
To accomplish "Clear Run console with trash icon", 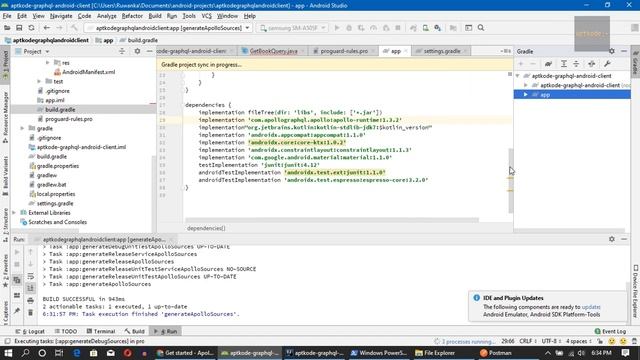I will [x=30, y=313].
